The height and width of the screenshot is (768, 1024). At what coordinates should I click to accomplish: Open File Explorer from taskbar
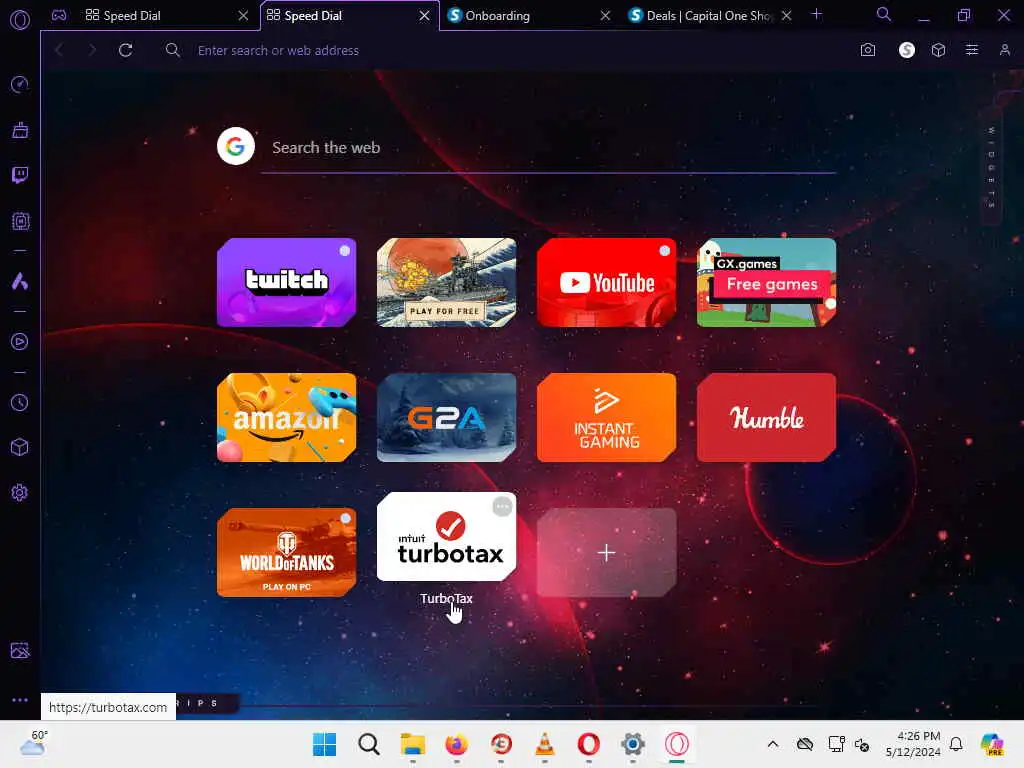pyautogui.click(x=413, y=744)
